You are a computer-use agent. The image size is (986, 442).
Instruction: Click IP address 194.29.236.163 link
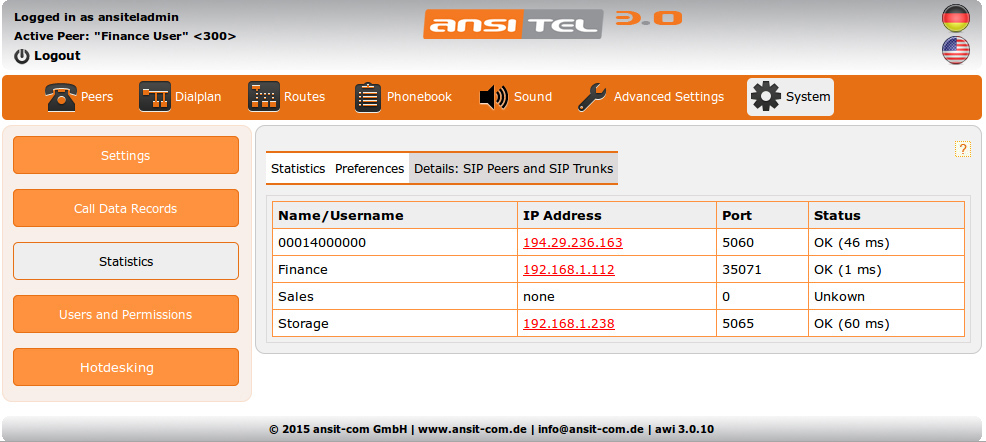(572, 243)
